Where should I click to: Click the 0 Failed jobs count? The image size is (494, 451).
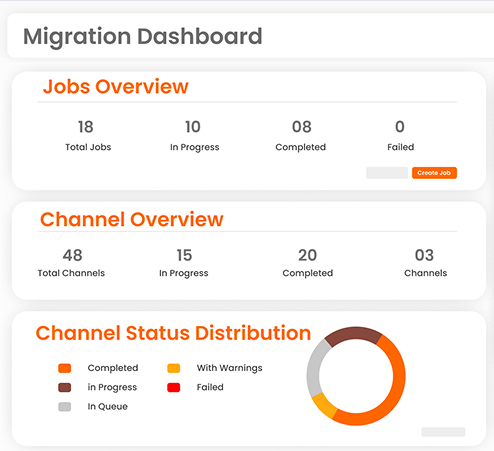click(x=400, y=127)
